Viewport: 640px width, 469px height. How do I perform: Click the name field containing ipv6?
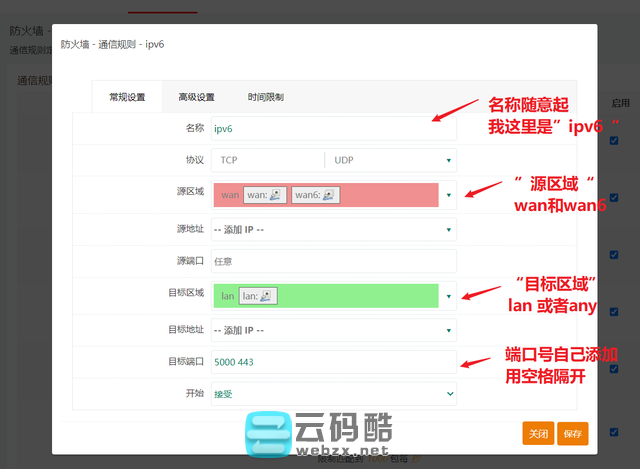tap(332, 129)
